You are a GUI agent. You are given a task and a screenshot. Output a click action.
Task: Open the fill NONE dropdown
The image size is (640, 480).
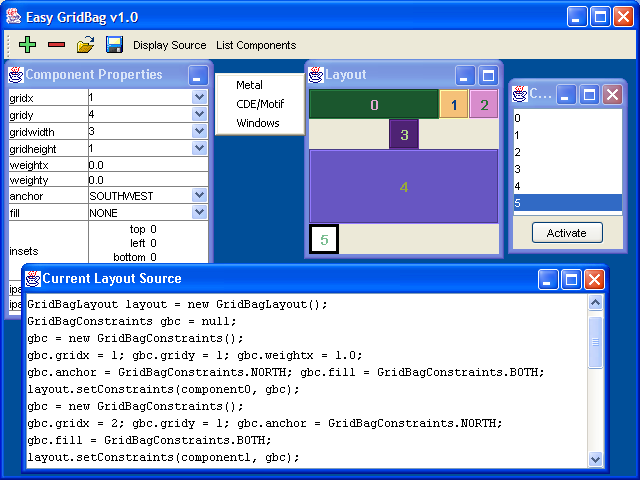199,213
